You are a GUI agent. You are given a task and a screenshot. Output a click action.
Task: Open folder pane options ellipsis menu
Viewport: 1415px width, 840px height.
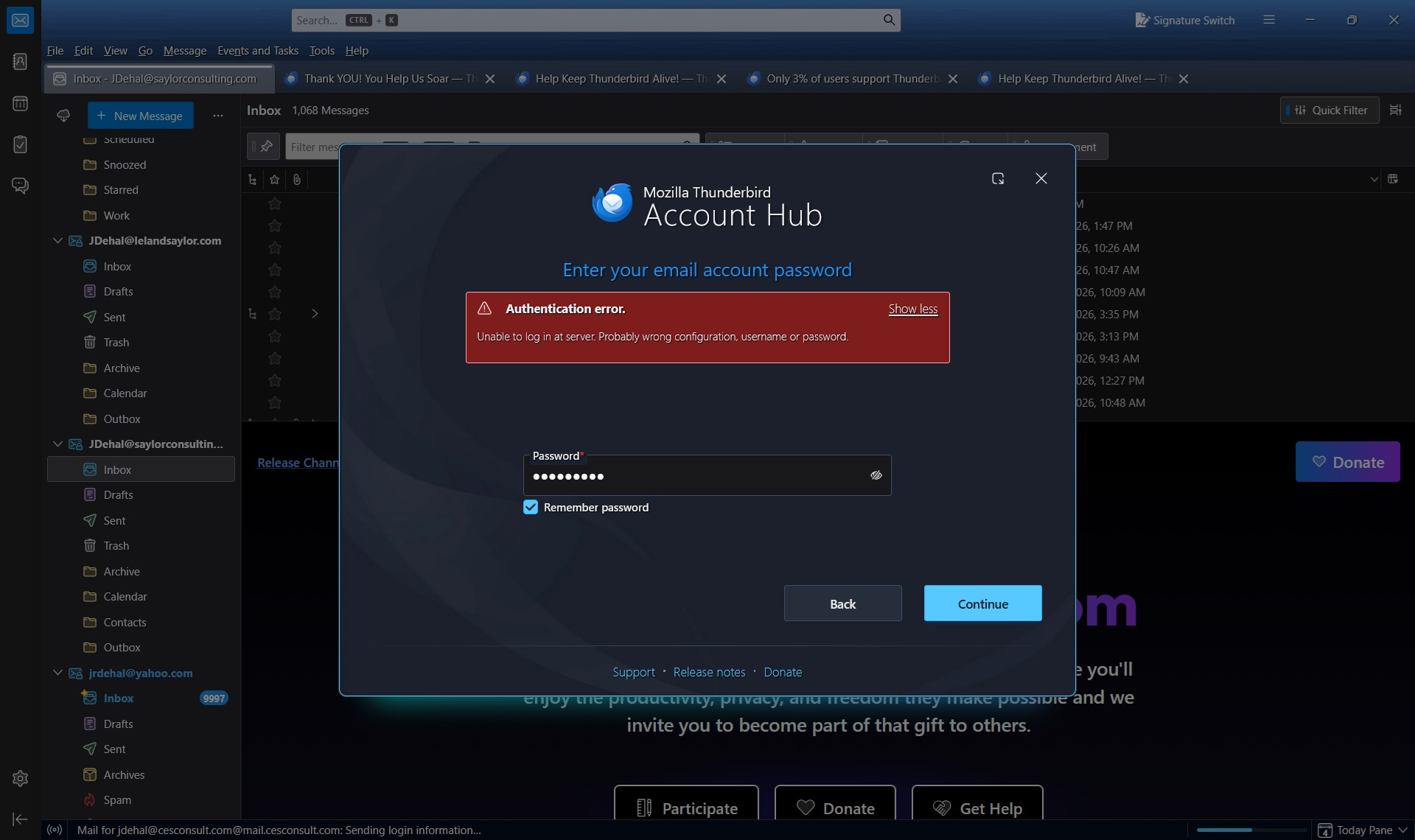pos(217,116)
